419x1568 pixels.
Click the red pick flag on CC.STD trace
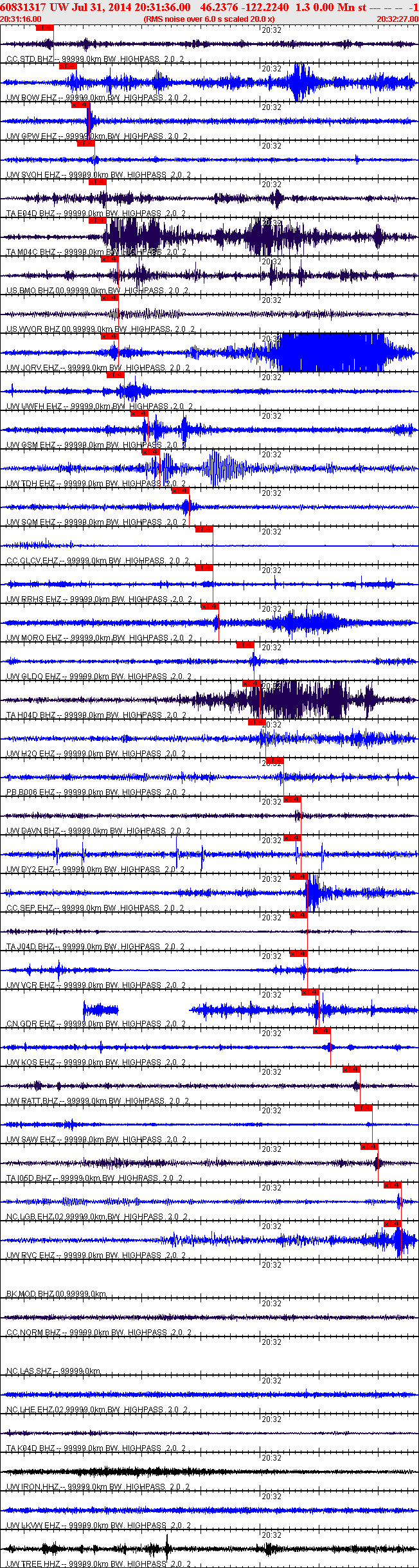point(45,28)
